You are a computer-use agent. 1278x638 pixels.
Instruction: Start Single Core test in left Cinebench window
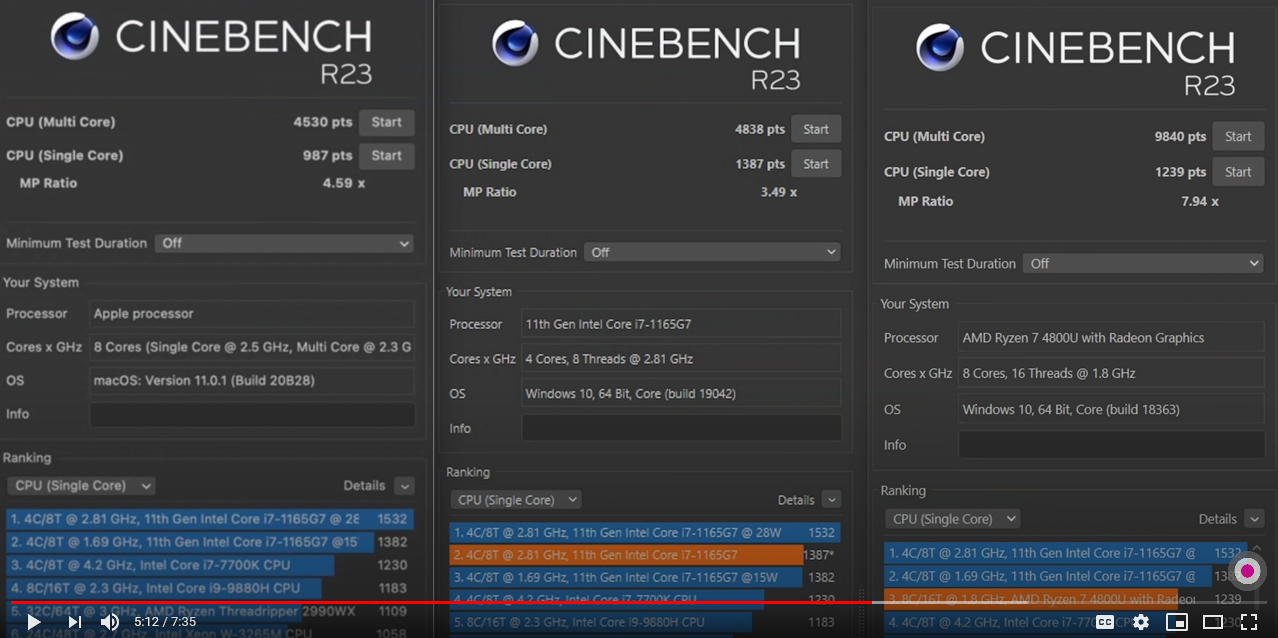pos(387,155)
